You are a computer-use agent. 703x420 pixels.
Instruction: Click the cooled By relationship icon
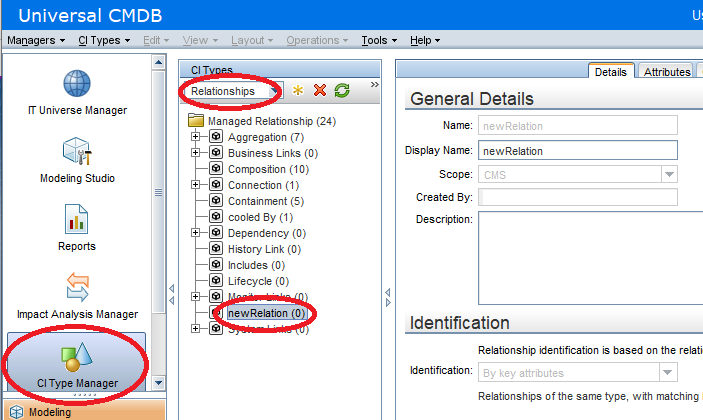pos(216,216)
